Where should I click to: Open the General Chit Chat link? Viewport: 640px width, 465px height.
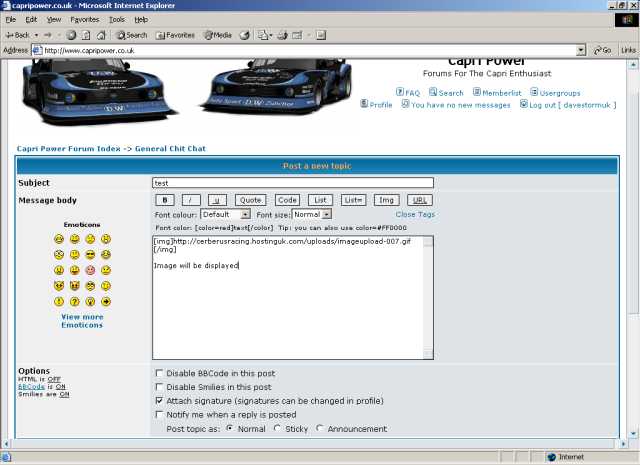coord(170,149)
